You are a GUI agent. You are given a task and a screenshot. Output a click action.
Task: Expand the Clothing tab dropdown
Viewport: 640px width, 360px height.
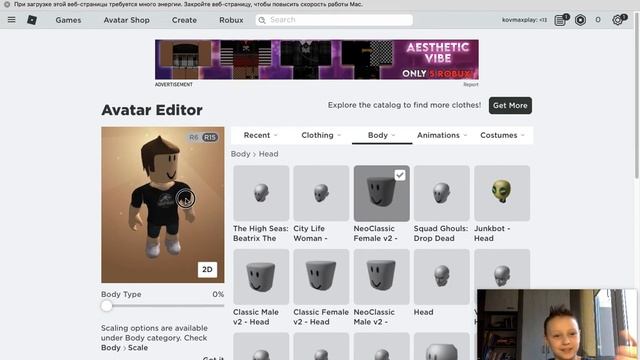click(321, 135)
